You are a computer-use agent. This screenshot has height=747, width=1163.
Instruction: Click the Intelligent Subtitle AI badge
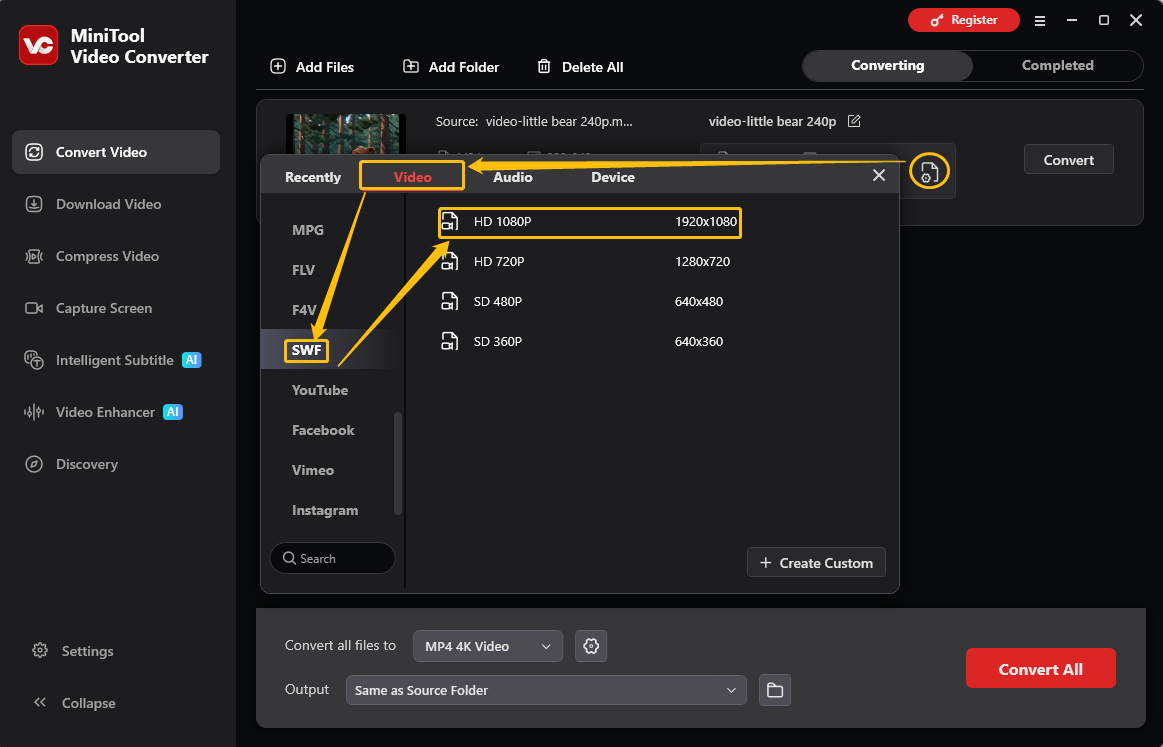click(x=192, y=360)
